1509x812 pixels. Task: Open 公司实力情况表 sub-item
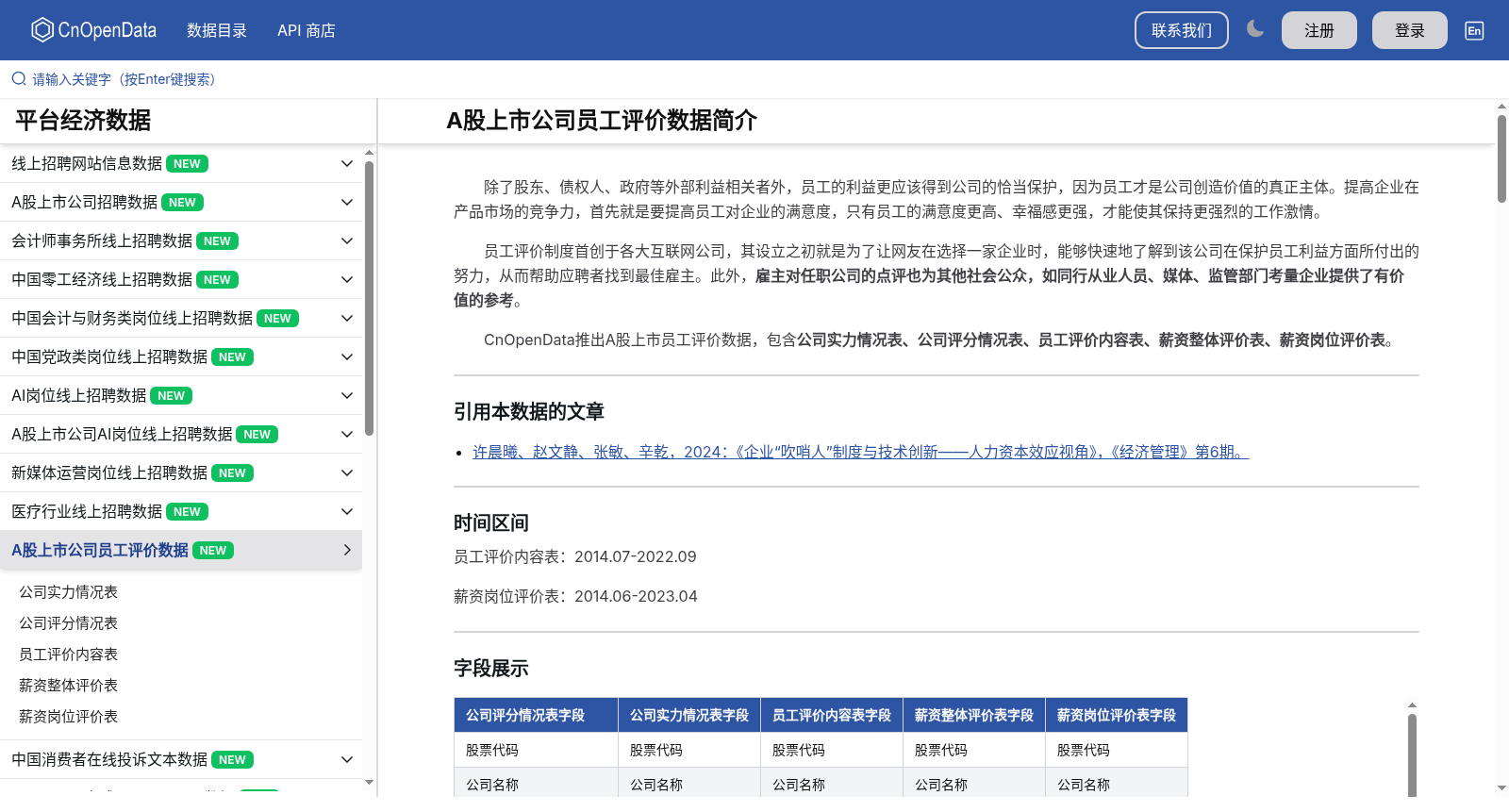[x=68, y=592]
